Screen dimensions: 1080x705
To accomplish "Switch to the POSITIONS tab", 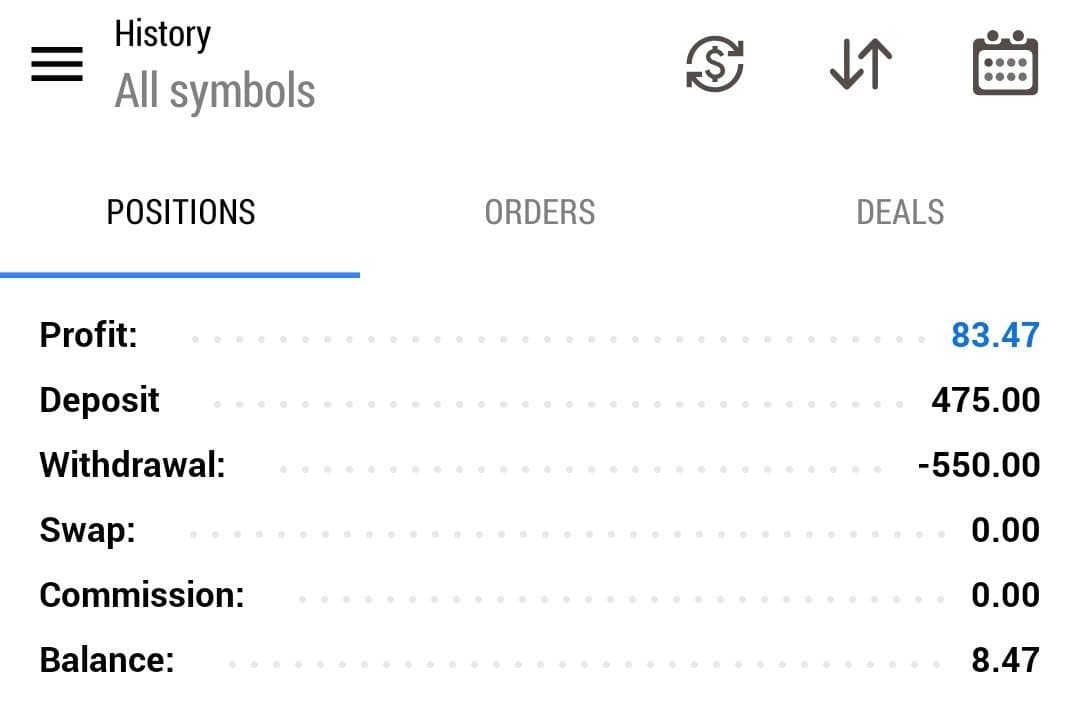I will (x=181, y=212).
